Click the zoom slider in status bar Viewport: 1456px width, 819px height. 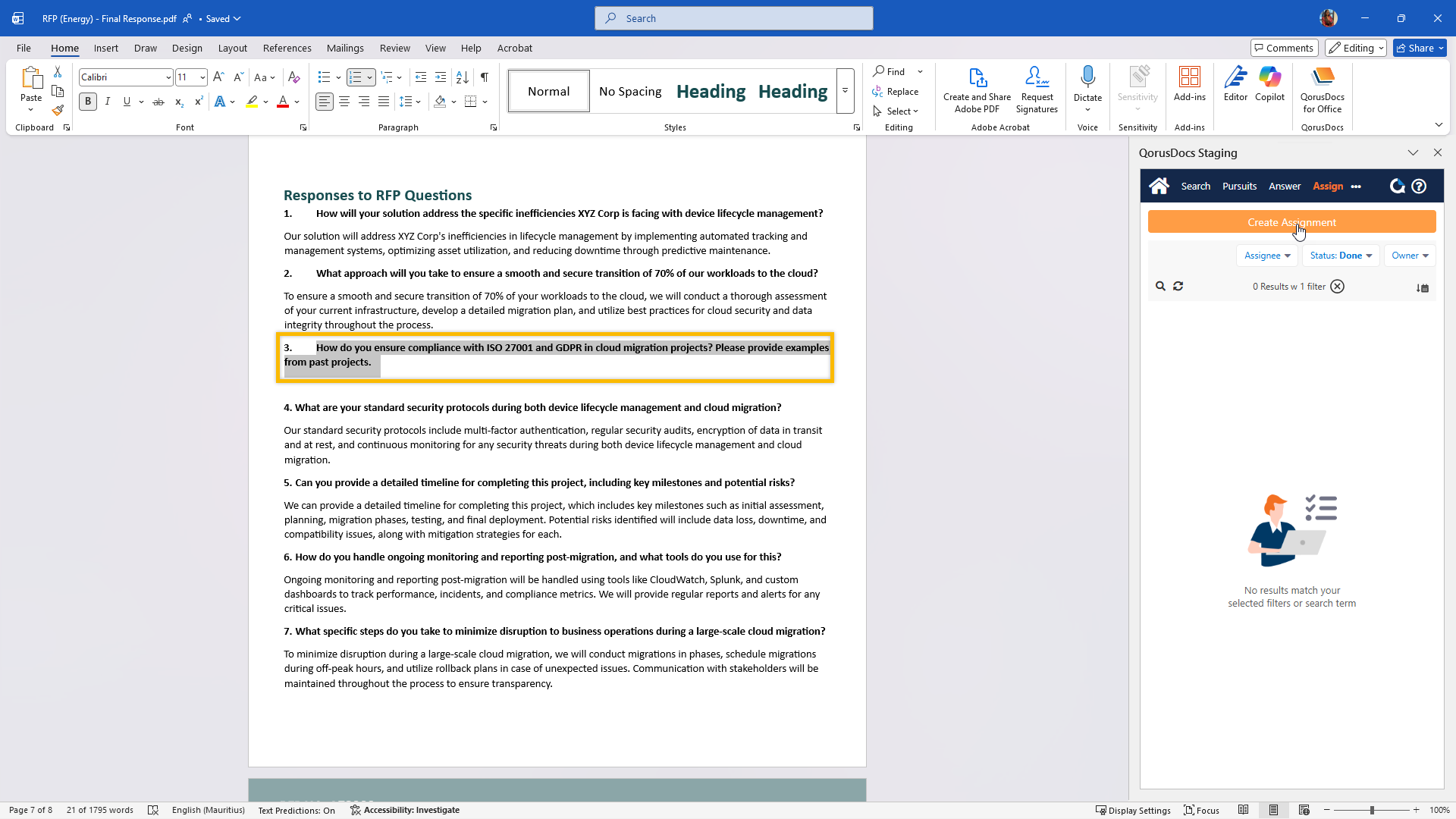click(x=1371, y=810)
